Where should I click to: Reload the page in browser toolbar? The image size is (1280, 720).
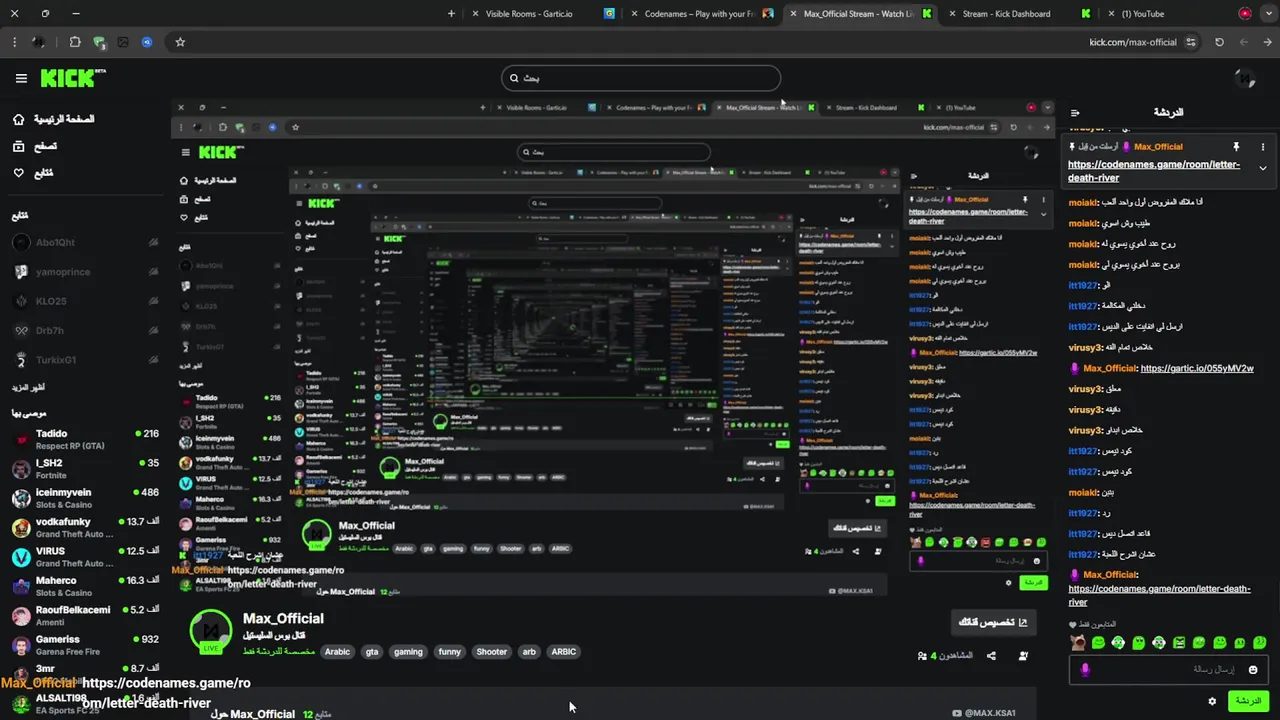point(1219,42)
